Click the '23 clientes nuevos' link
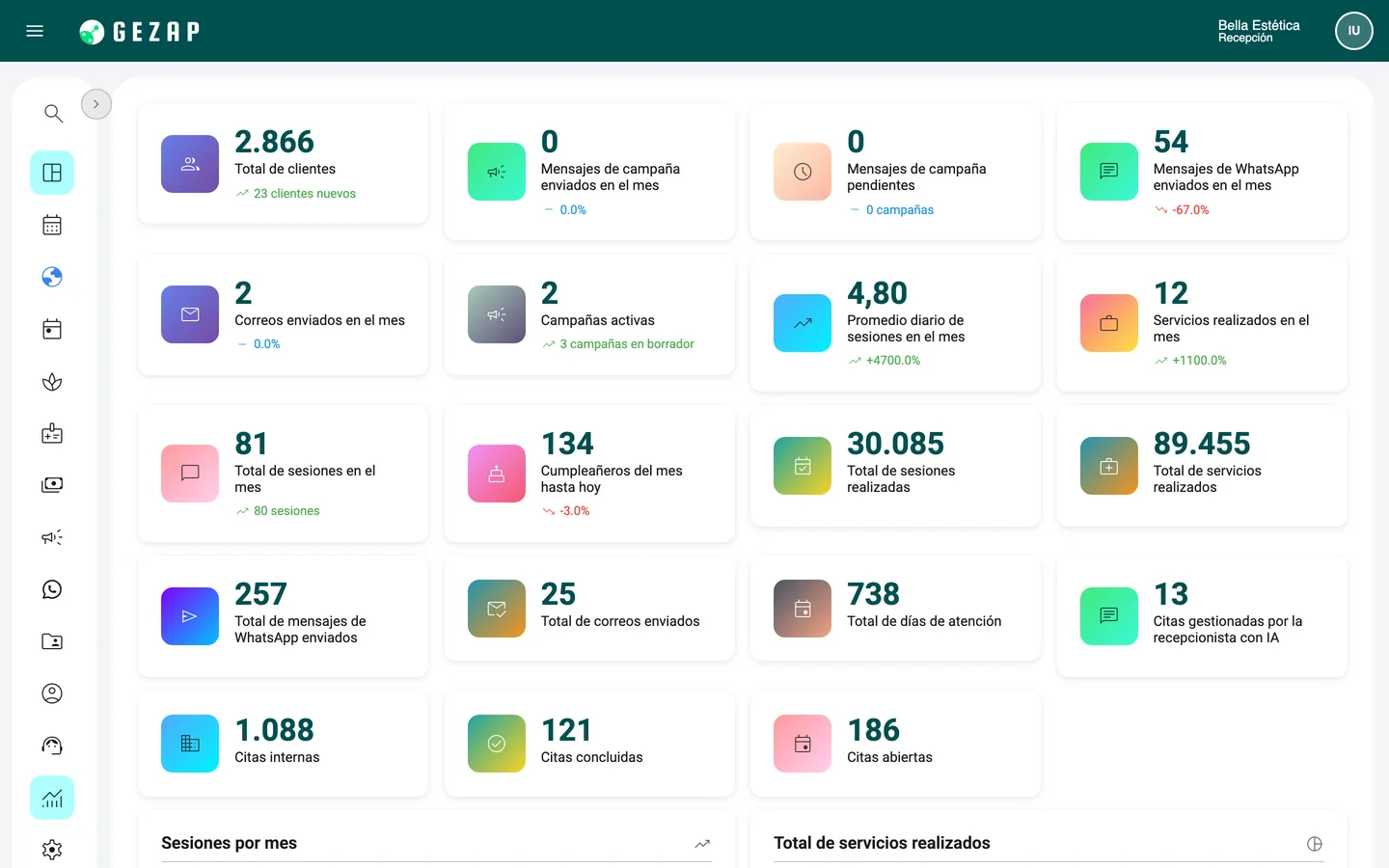This screenshot has height=868, width=1389. (305, 194)
